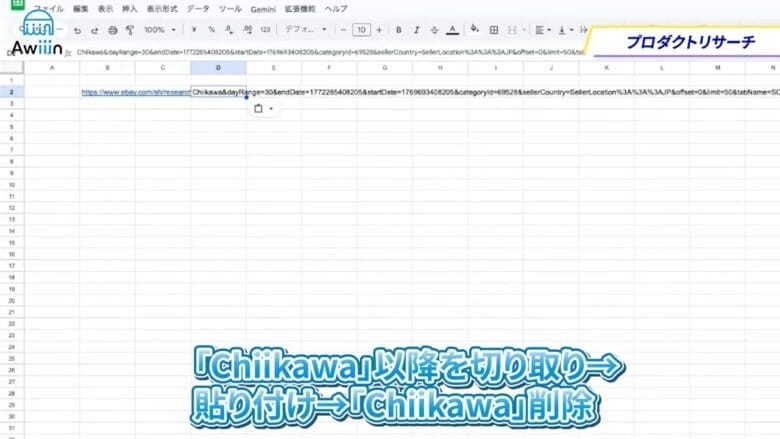Select row 30 header
The height and width of the screenshot is (439, 780).
(12, 416)
